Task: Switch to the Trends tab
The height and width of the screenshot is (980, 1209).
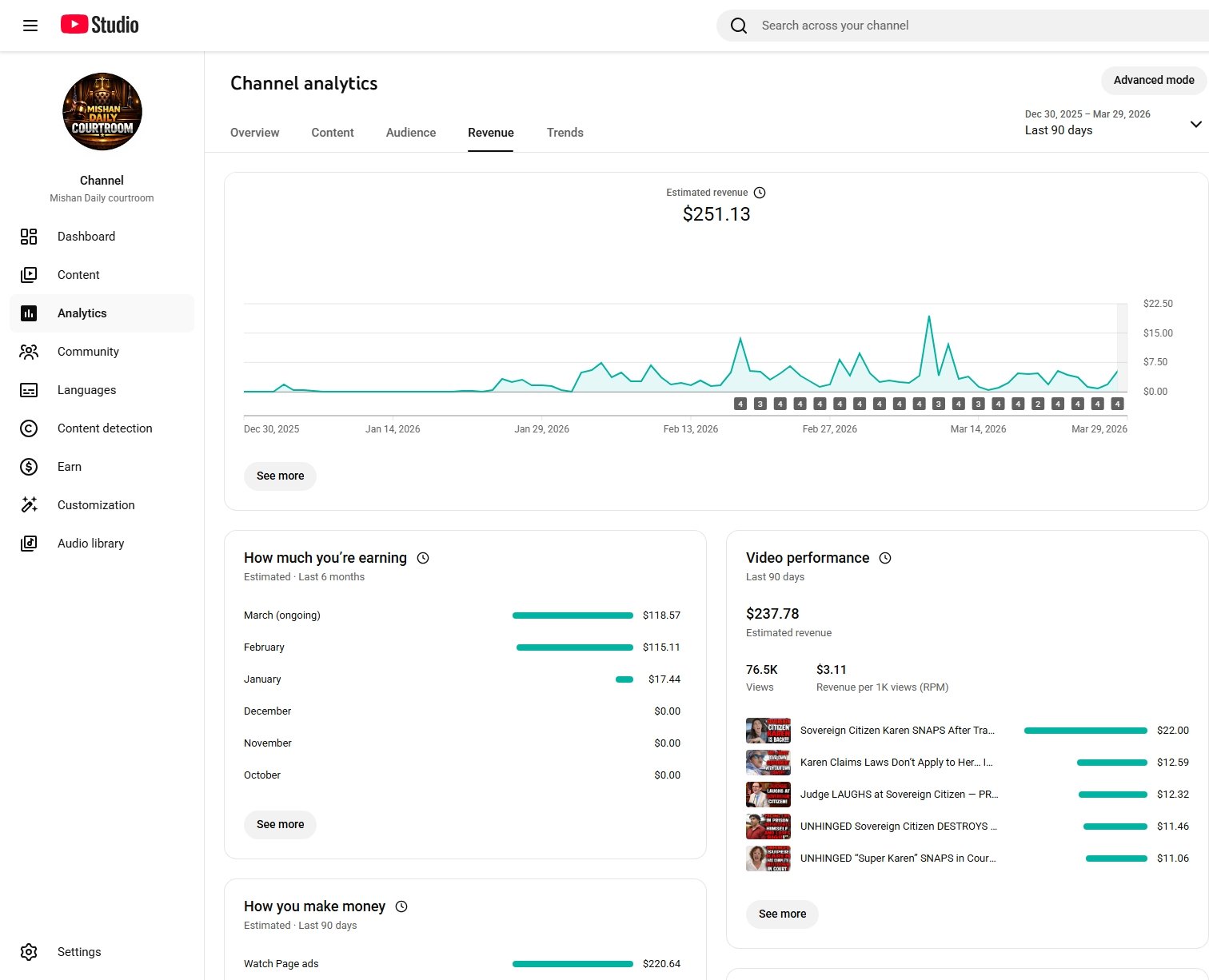Action: coord(565,133)
